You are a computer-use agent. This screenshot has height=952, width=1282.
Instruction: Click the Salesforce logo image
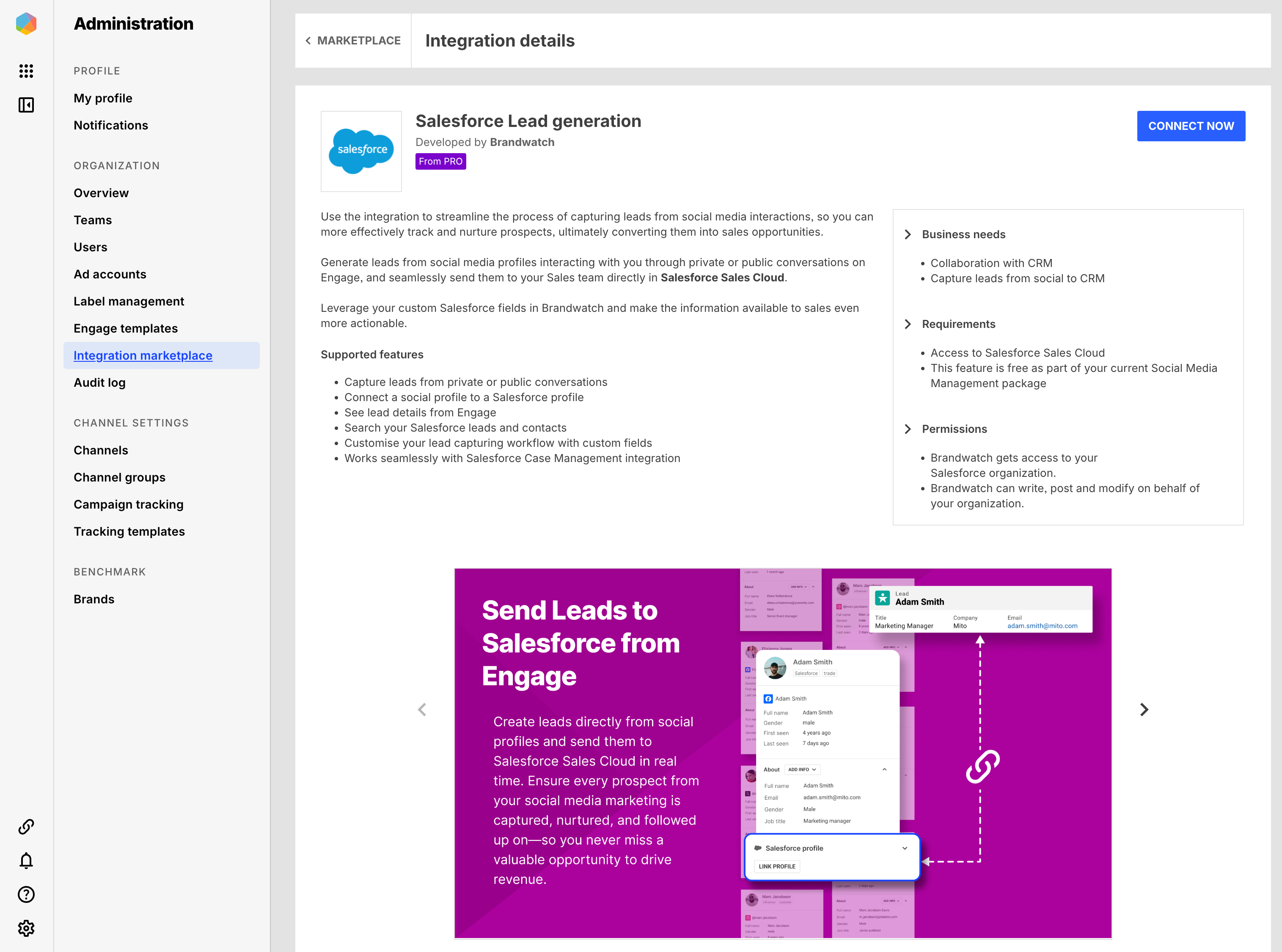click(361, 151)
